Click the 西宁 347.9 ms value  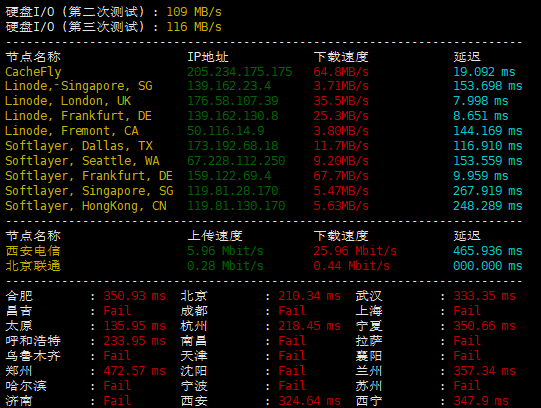point(481,401)
